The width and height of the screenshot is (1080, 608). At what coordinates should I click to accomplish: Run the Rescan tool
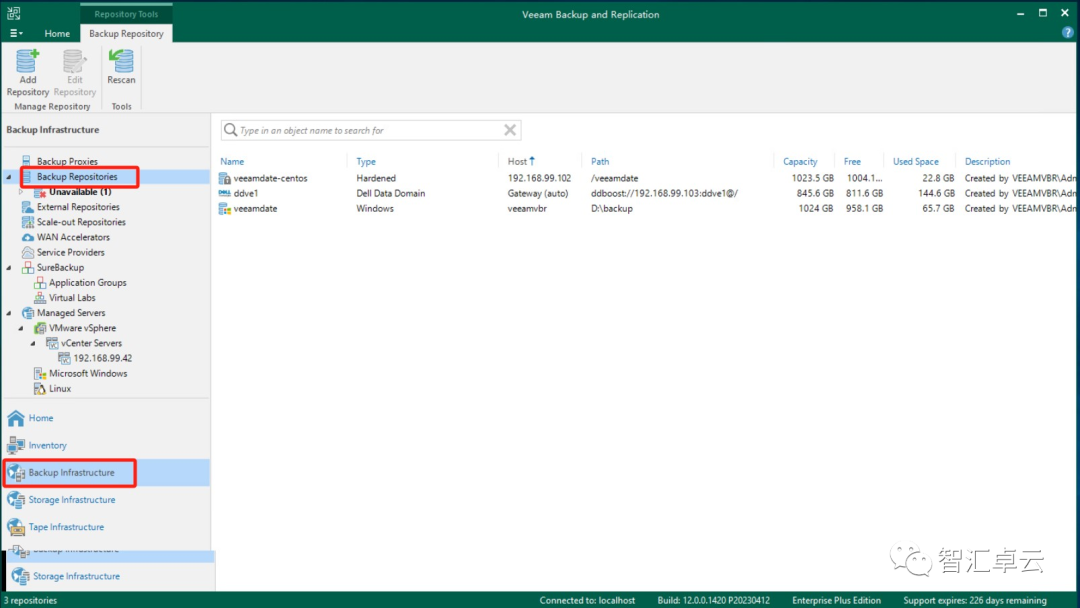tap(121, 67)
